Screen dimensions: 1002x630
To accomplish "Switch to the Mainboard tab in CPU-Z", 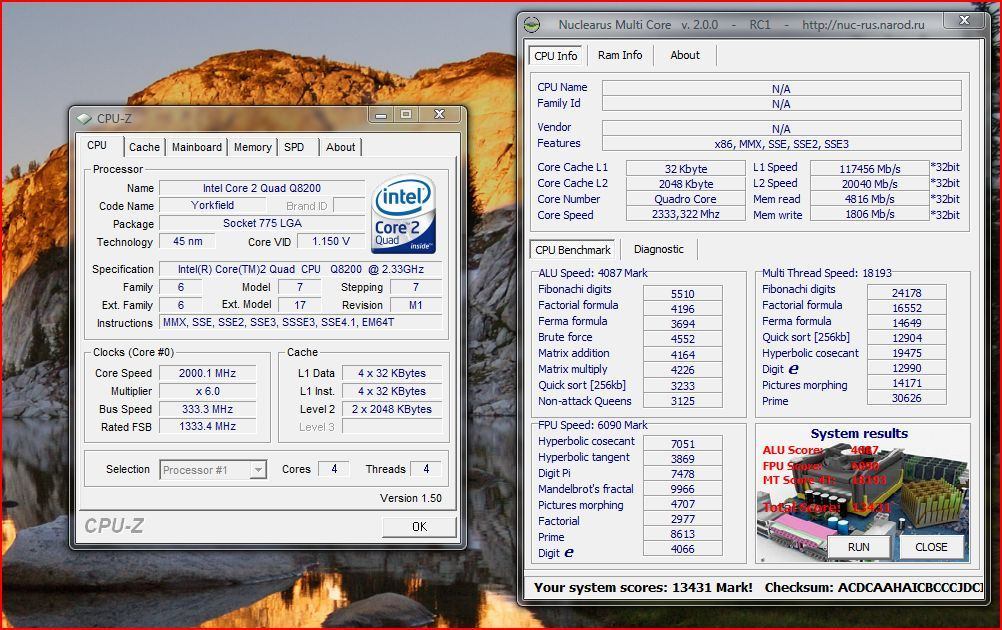I will point(197,147).
